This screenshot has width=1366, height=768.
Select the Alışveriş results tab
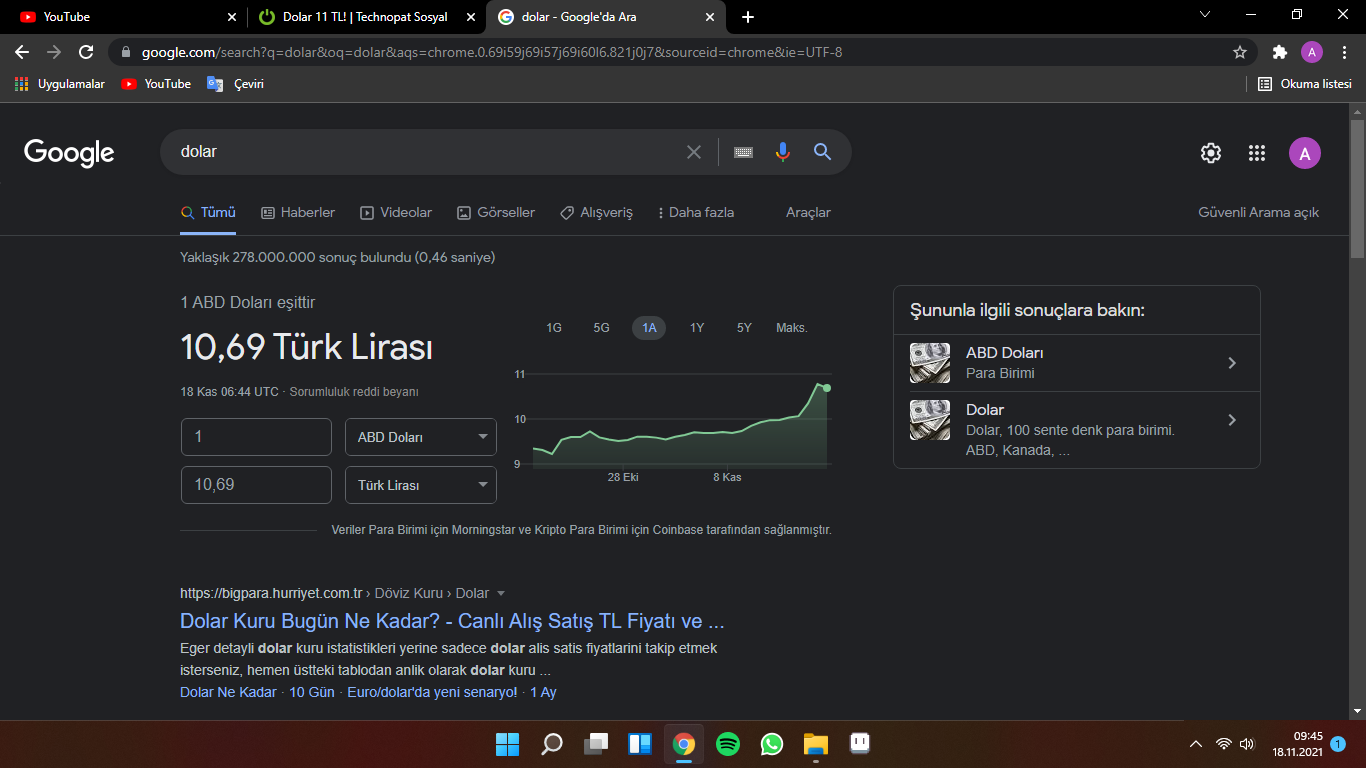(x=597, y=213)
